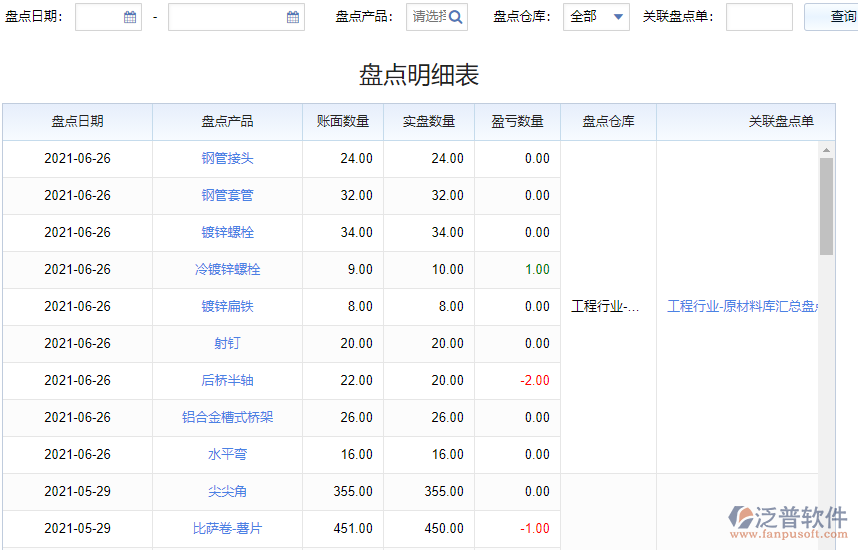This screenshot has width=858, height=550.
Task: Open the 钢管接头 product link
Action: point(227,158)
